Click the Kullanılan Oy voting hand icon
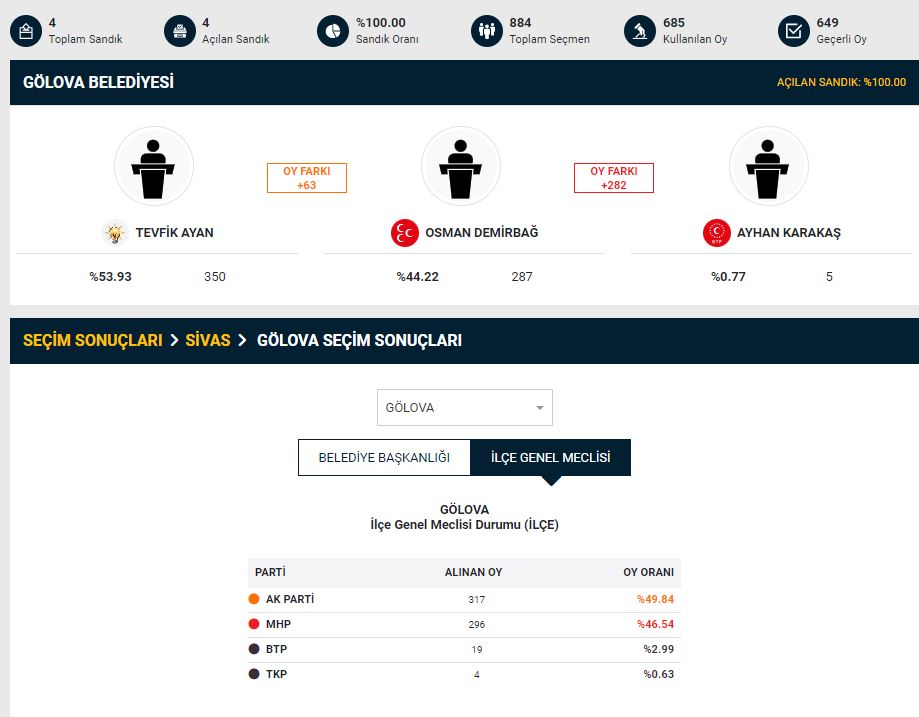Image resolution: width=919 pixels, height=717 pixels. point(640,31)
